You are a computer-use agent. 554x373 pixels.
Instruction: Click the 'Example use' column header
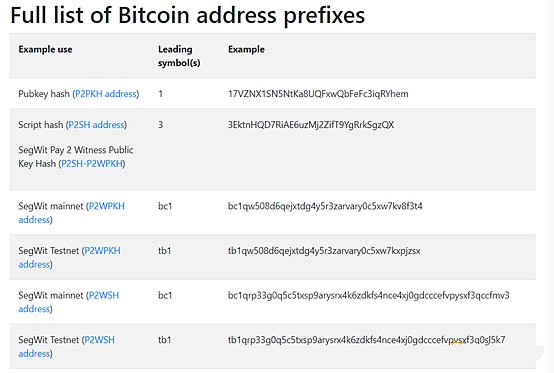tap(45, 49)
